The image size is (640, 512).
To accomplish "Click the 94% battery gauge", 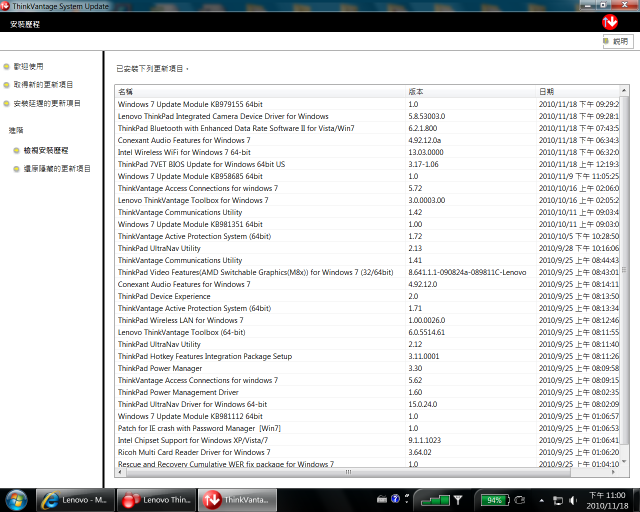I will [495, 500].
